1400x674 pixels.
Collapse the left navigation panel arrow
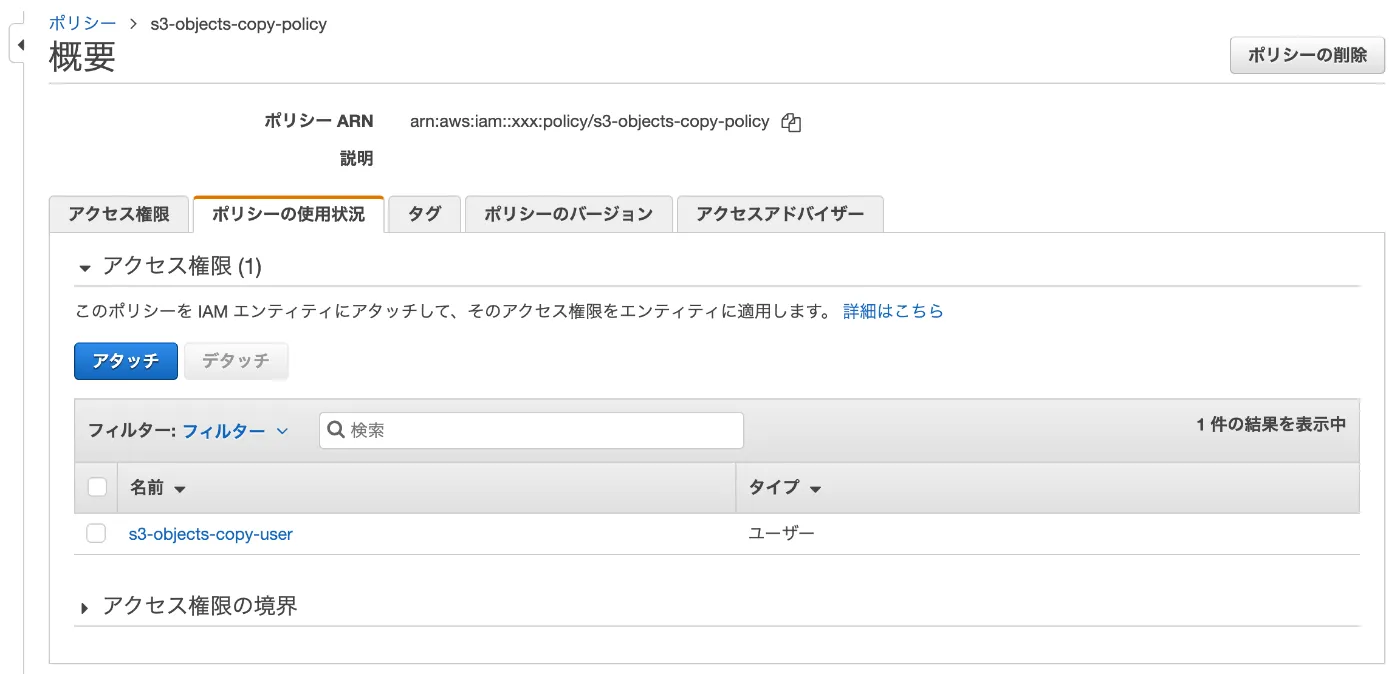pyautogui.click(x=19, y=45)
